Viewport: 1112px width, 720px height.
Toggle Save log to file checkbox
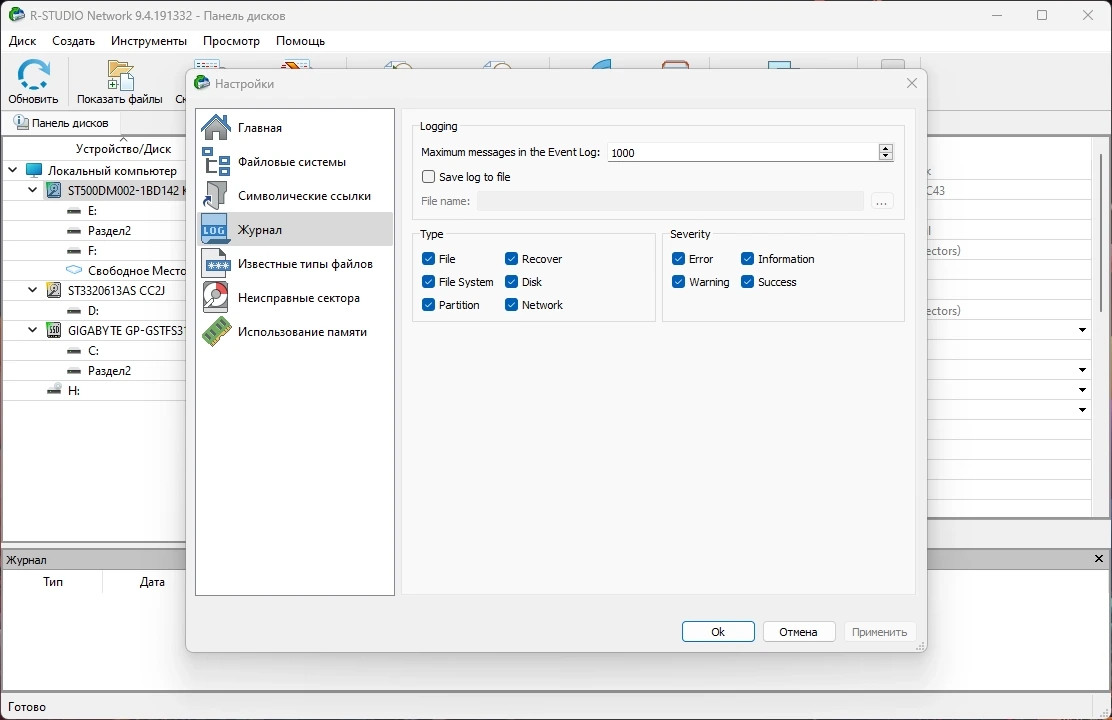(x=428, y=177)
